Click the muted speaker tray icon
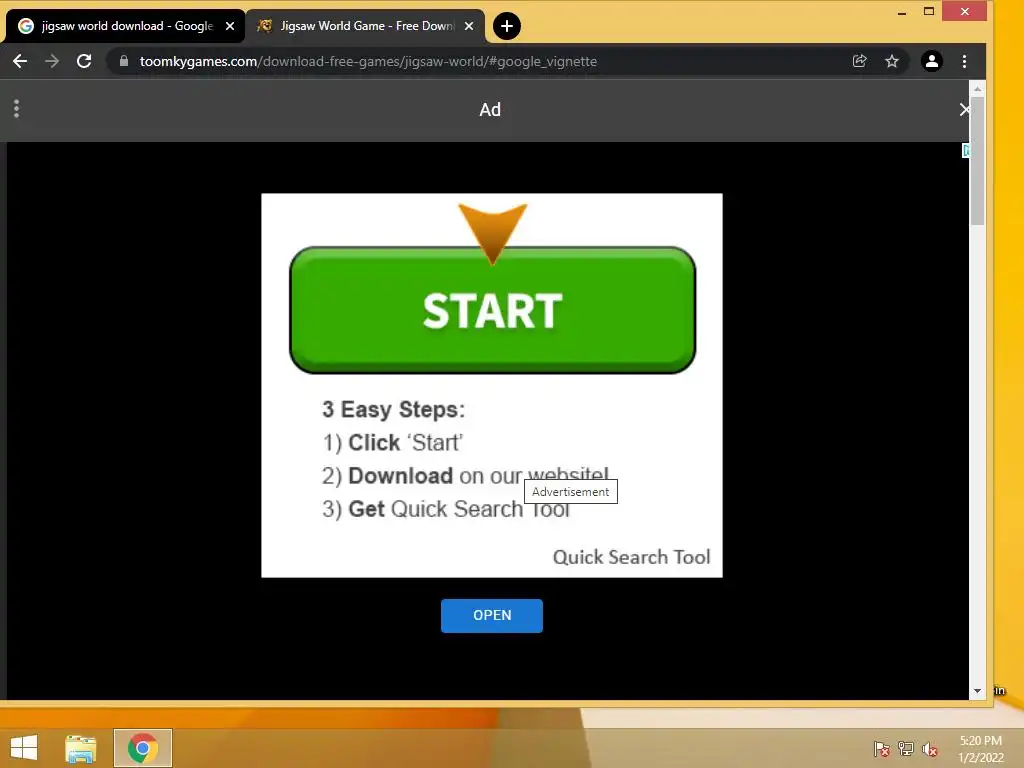The image size is (1024, 768). click(930, 748)
